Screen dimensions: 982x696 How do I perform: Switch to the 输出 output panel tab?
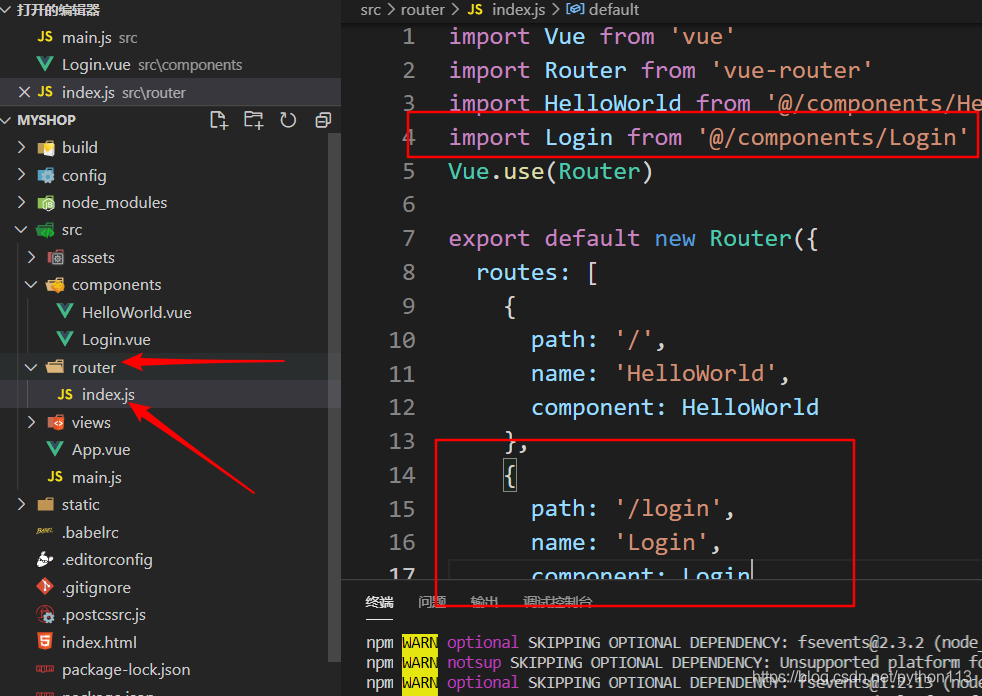click(485, 602)
